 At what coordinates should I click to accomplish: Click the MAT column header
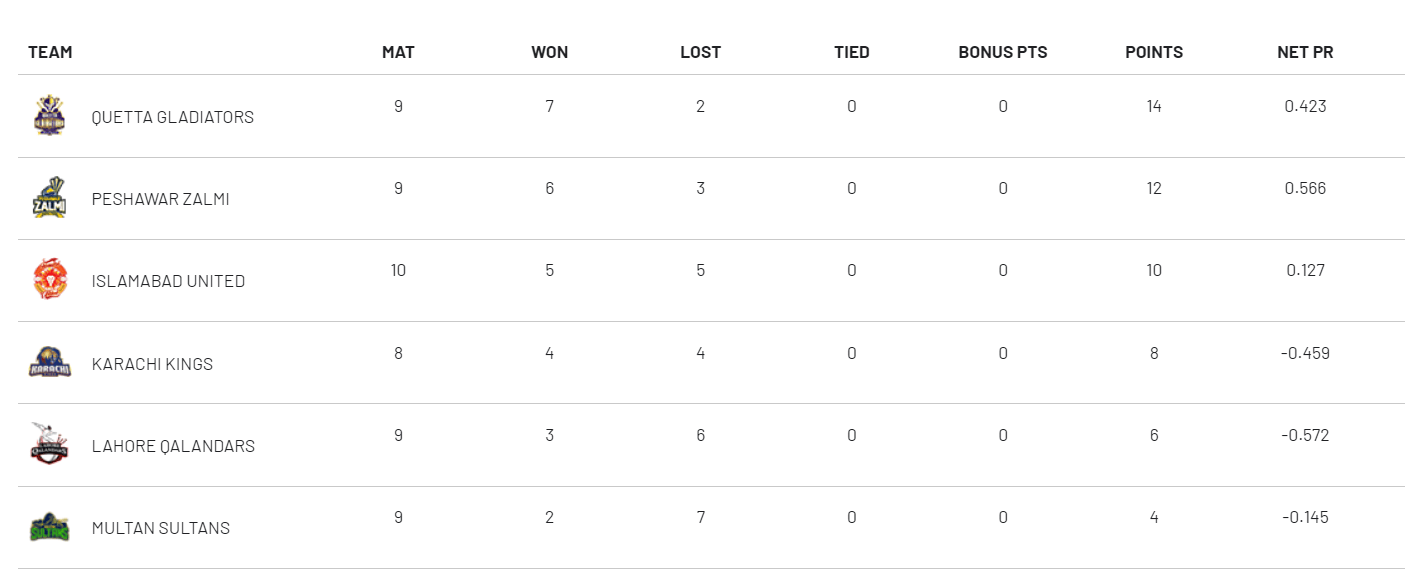[398, 52]
